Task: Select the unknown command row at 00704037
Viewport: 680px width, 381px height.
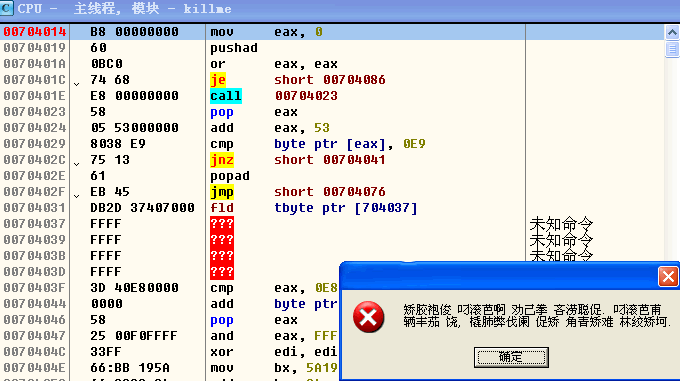Action: 332,224
